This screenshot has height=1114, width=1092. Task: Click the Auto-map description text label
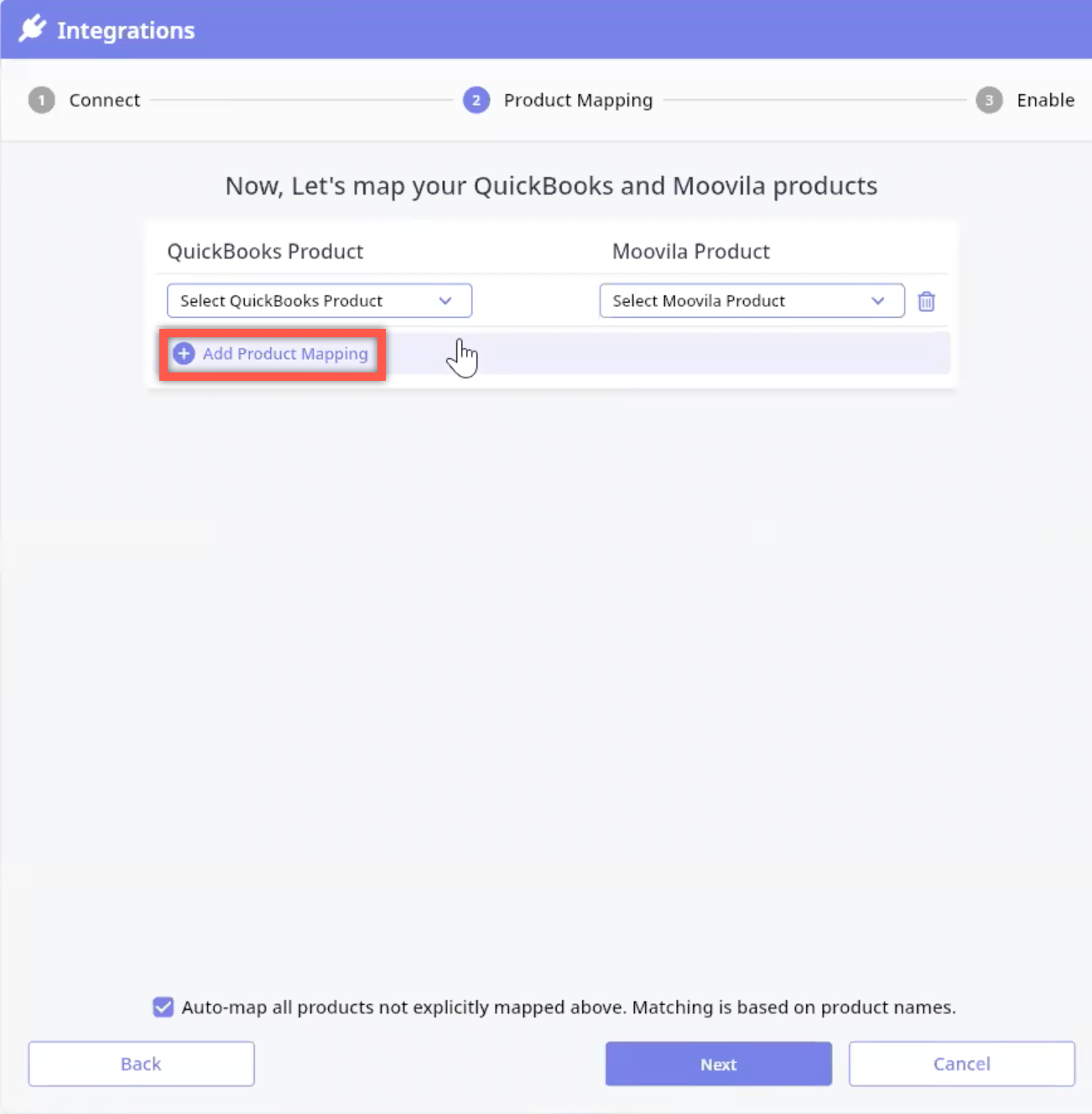(x=569, y=1007)
